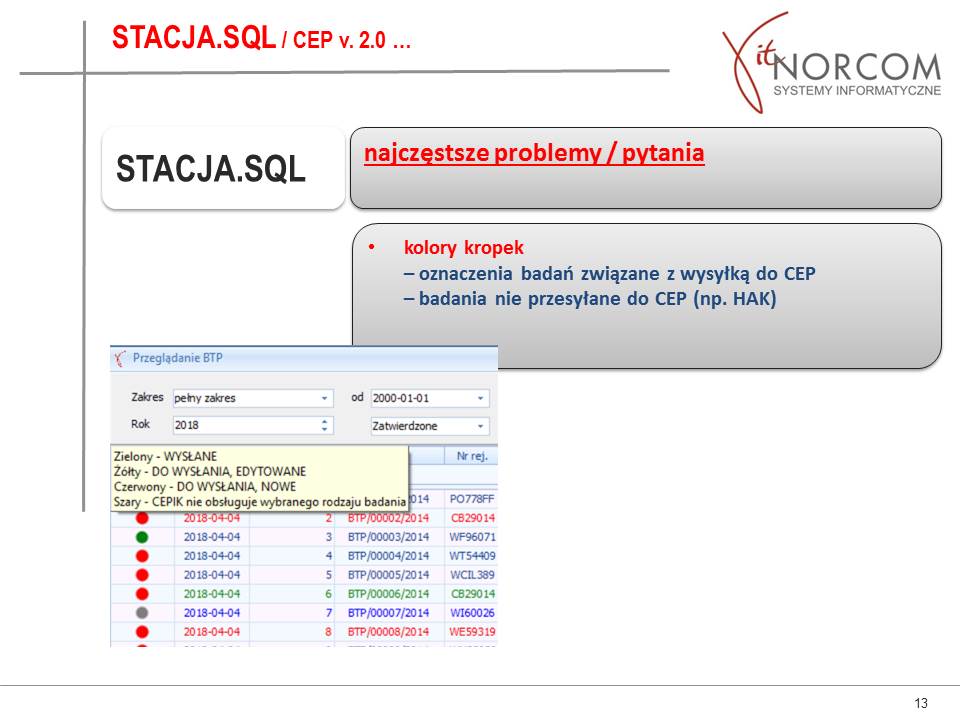Select document number BTP/00005/2014

(x=388, y=575)
